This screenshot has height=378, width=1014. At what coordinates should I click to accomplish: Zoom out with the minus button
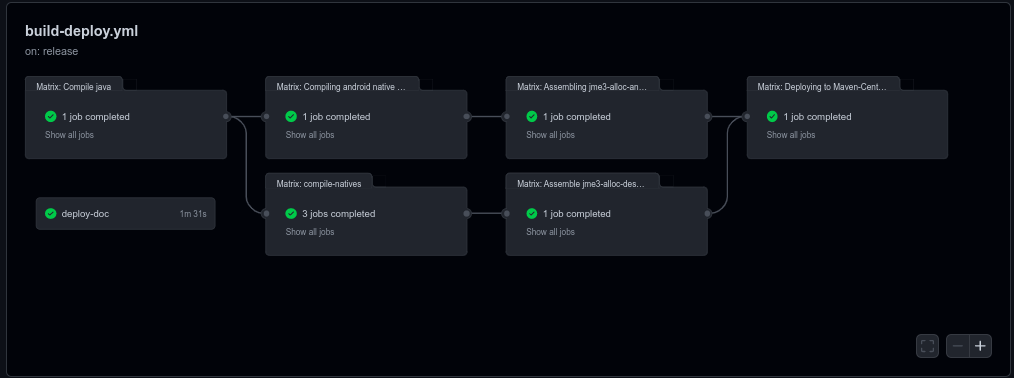pyautogui.click(x=958, y=346)
